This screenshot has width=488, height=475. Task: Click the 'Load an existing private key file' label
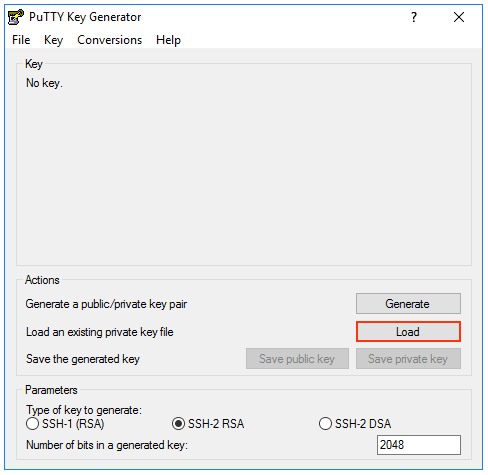[100, 332]
